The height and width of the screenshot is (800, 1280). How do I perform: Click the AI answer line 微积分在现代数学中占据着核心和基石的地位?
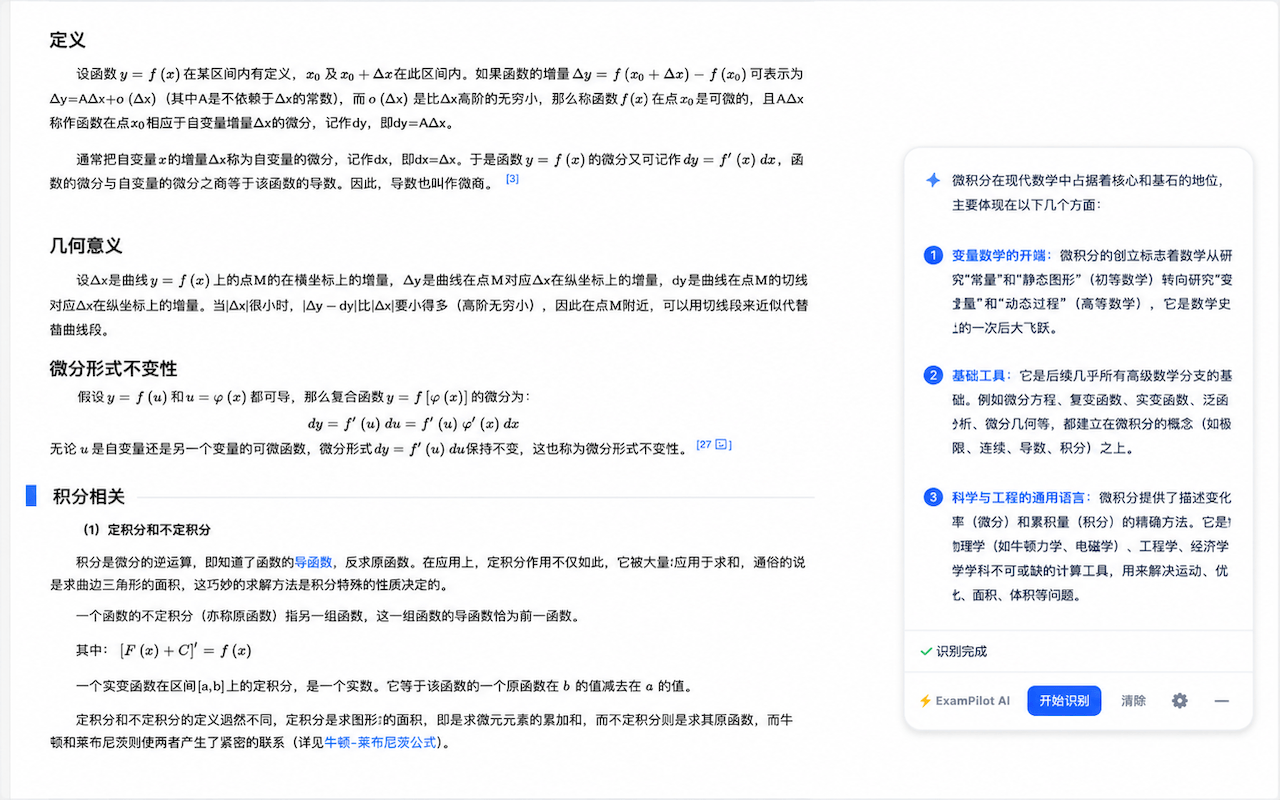pyautogui.click(x=1089, y=180)
